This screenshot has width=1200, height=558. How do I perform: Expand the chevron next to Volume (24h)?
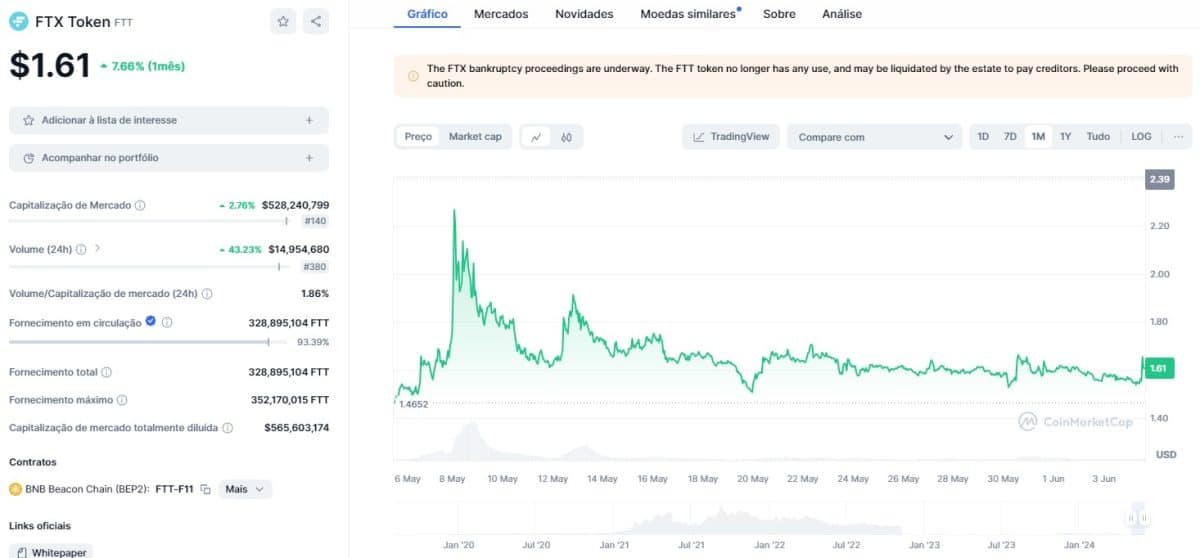click(97, 248)
